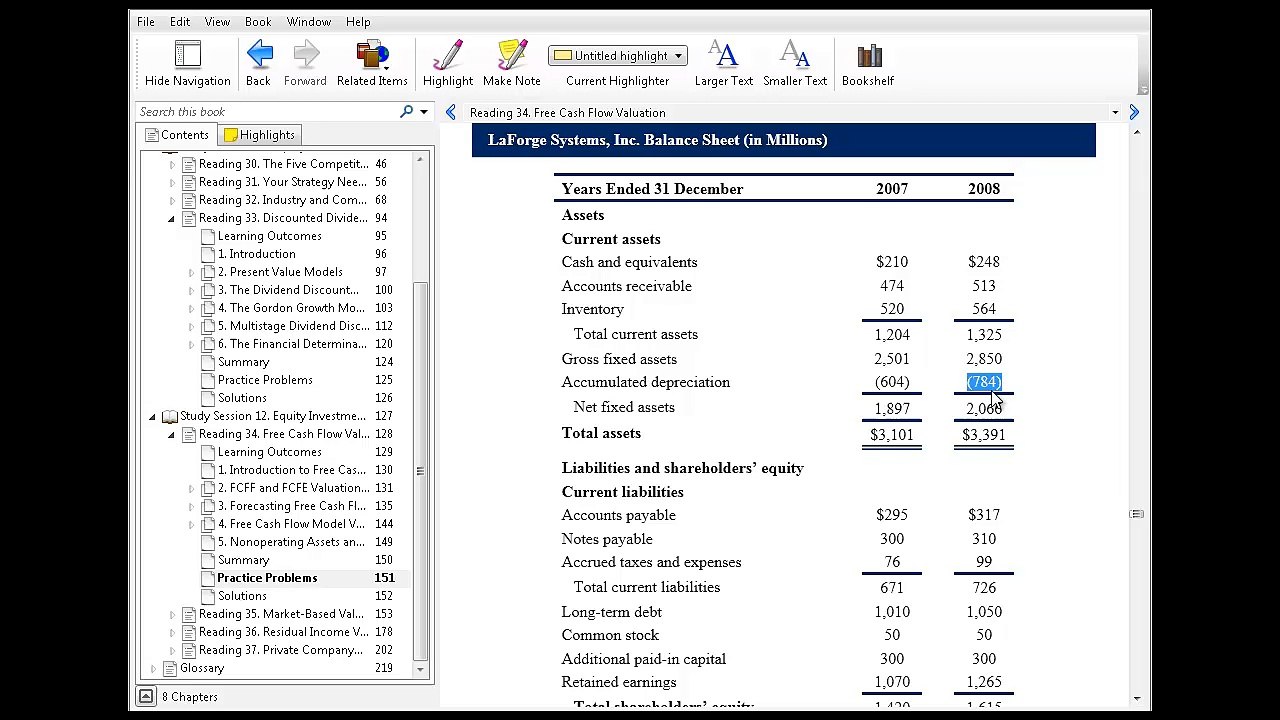The image size is (1280, 720).
Task: Click the 2007 Cash and equivalents $210 value
Action: click(x=892, y=262)
